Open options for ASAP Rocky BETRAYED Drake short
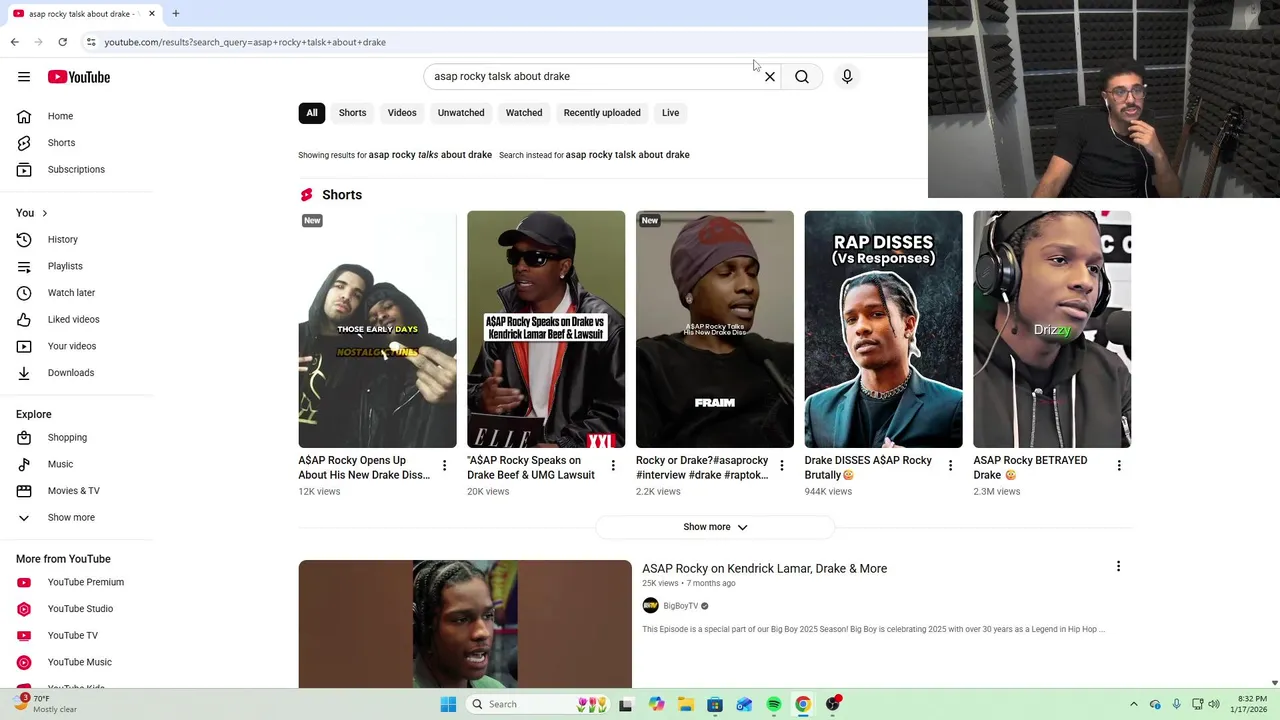This screenshot has width=1280, height=720. 1119,466
